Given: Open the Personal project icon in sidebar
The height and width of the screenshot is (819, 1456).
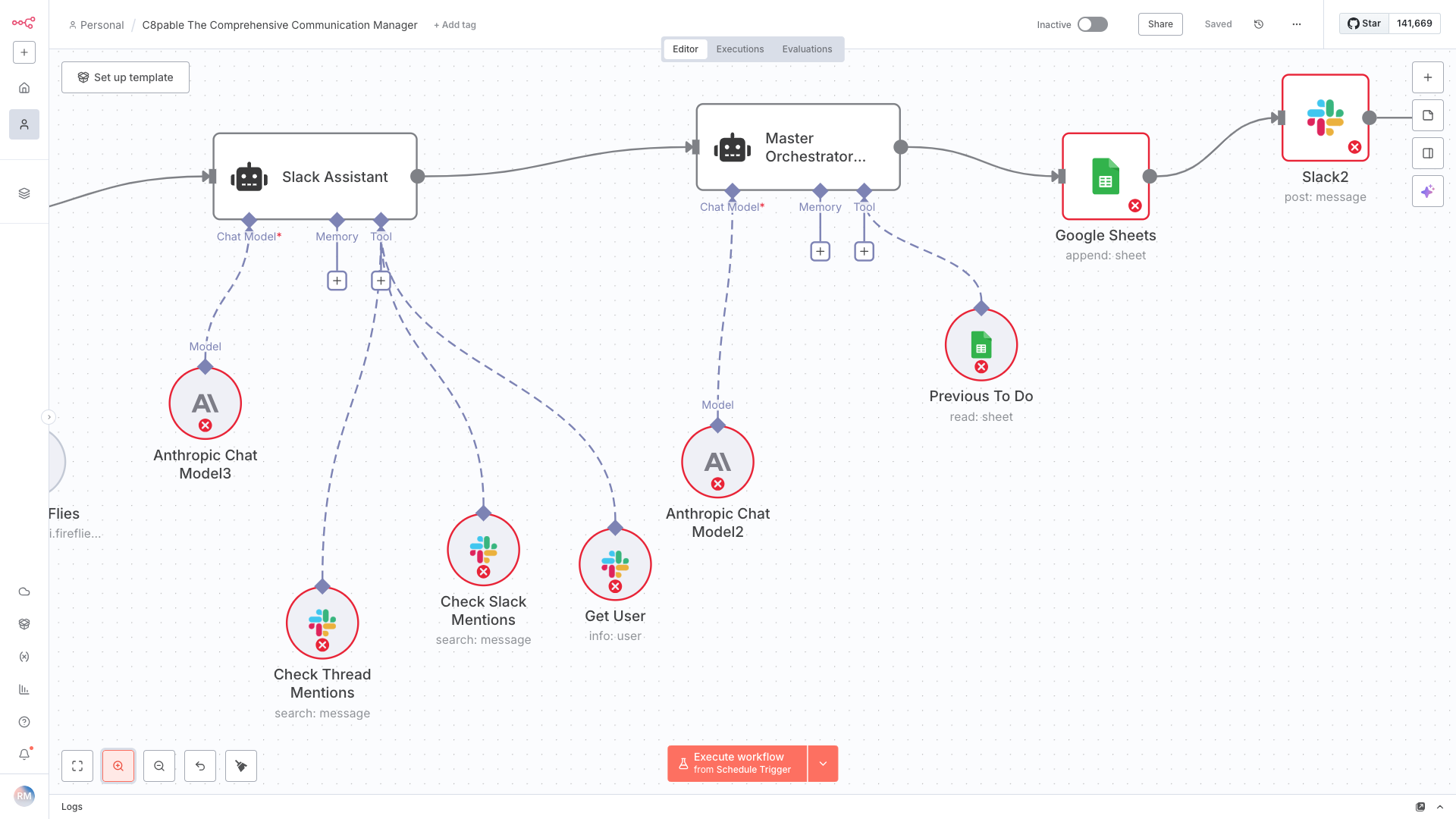Looking at the screenshot, I should pos(24,124).
